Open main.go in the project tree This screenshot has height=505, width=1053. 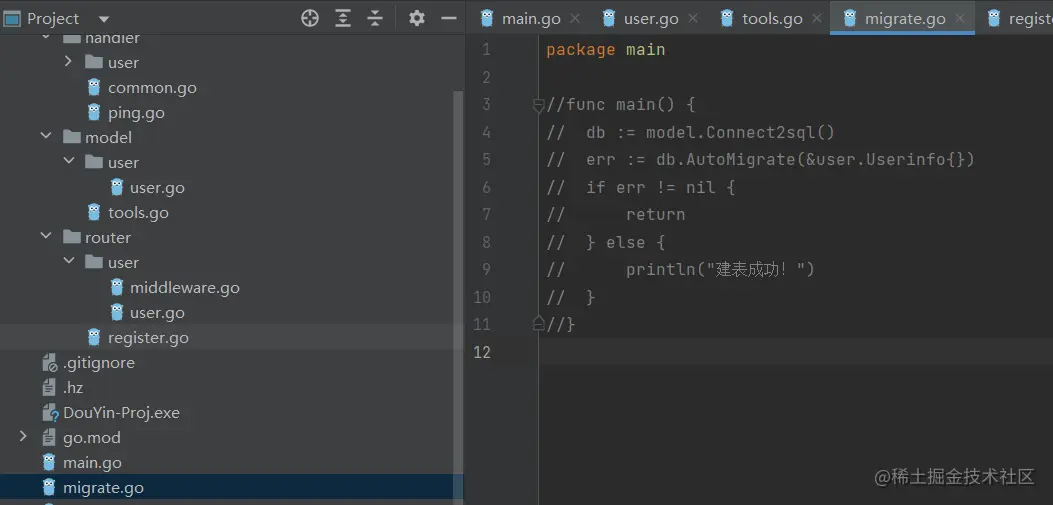coord(92,463)
